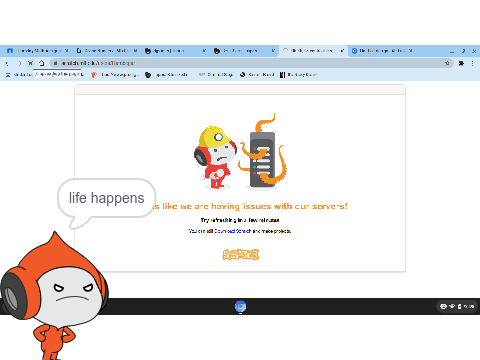Click the address bar URL field
This screenshot has width=480, height=360.
click(x=251, y=63)
